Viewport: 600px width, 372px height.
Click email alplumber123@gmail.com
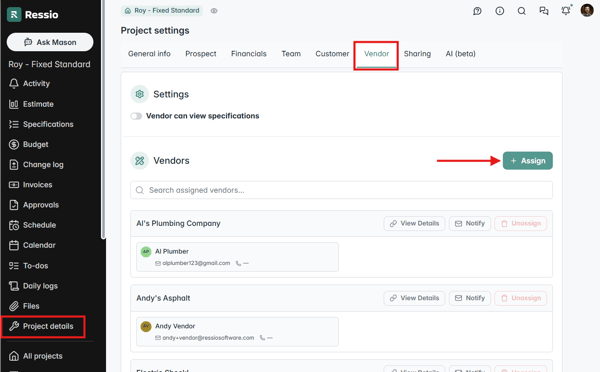[x=196, y=263]
